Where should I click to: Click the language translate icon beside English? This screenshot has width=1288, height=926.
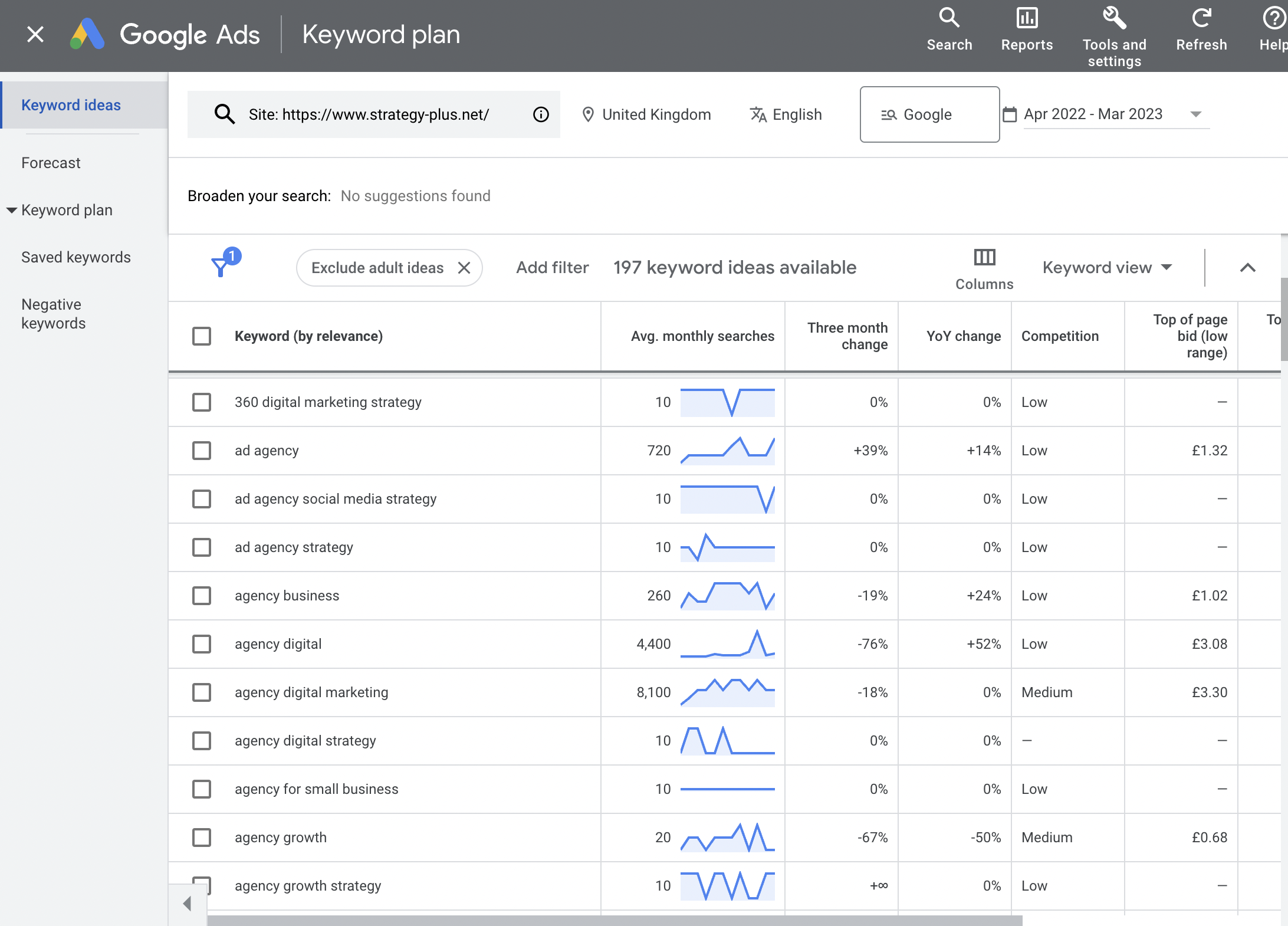[758, 114]
